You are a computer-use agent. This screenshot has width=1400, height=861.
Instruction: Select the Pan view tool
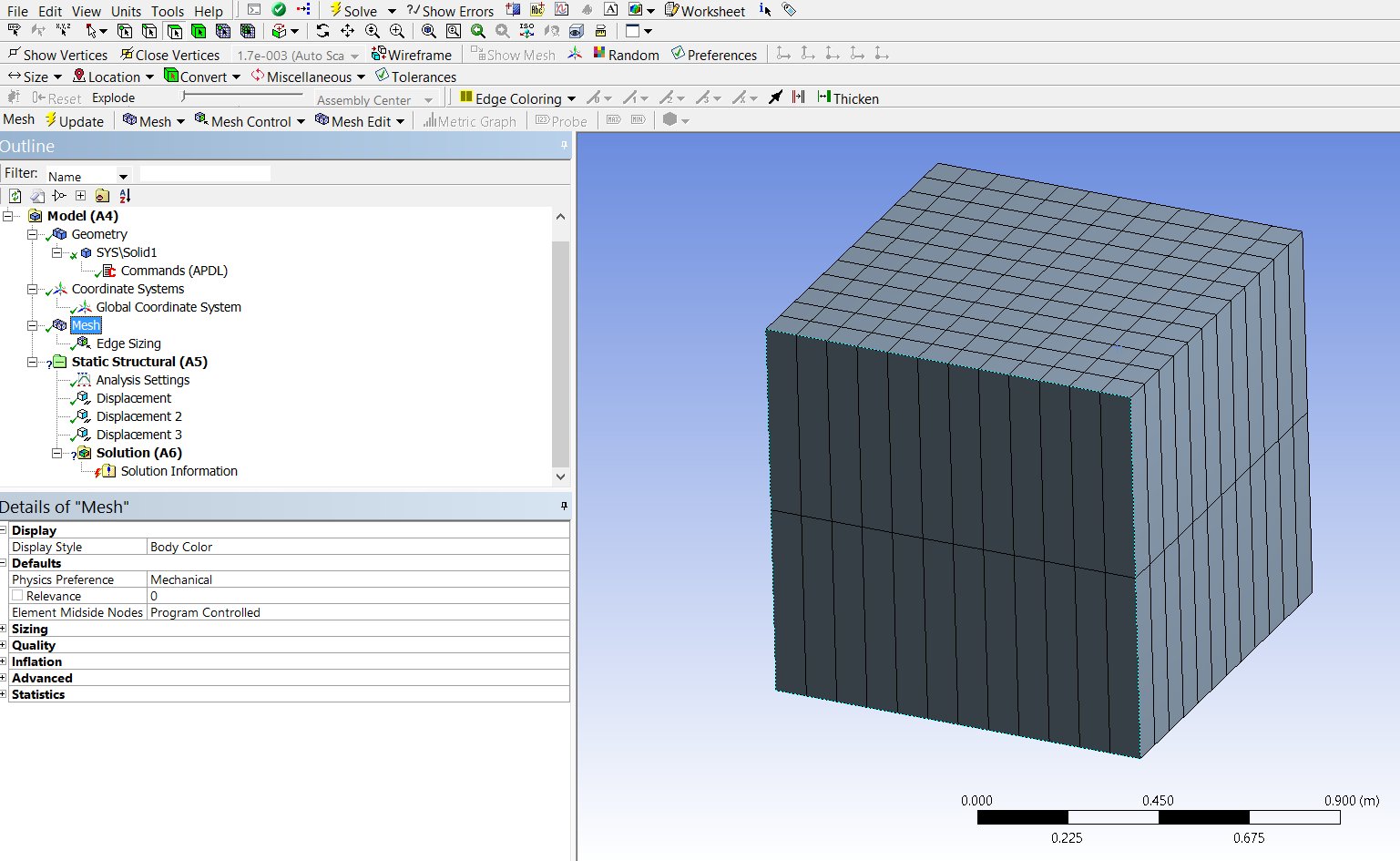347,31
